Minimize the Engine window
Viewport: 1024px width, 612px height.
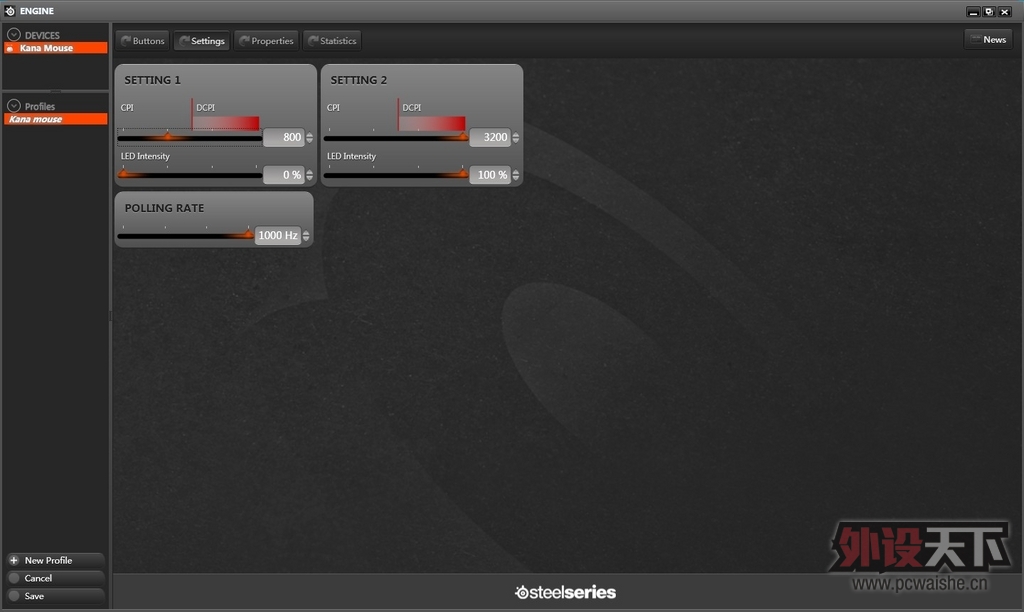pyautogui.click(x=973, y=12)
